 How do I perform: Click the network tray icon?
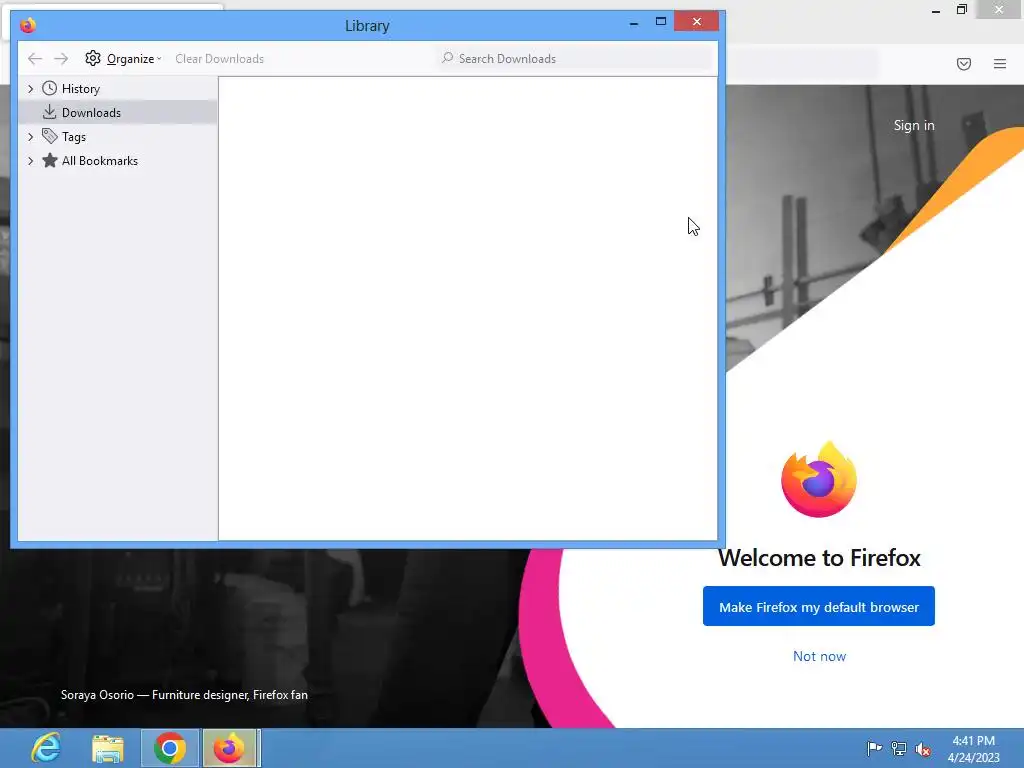pos(899,748)
